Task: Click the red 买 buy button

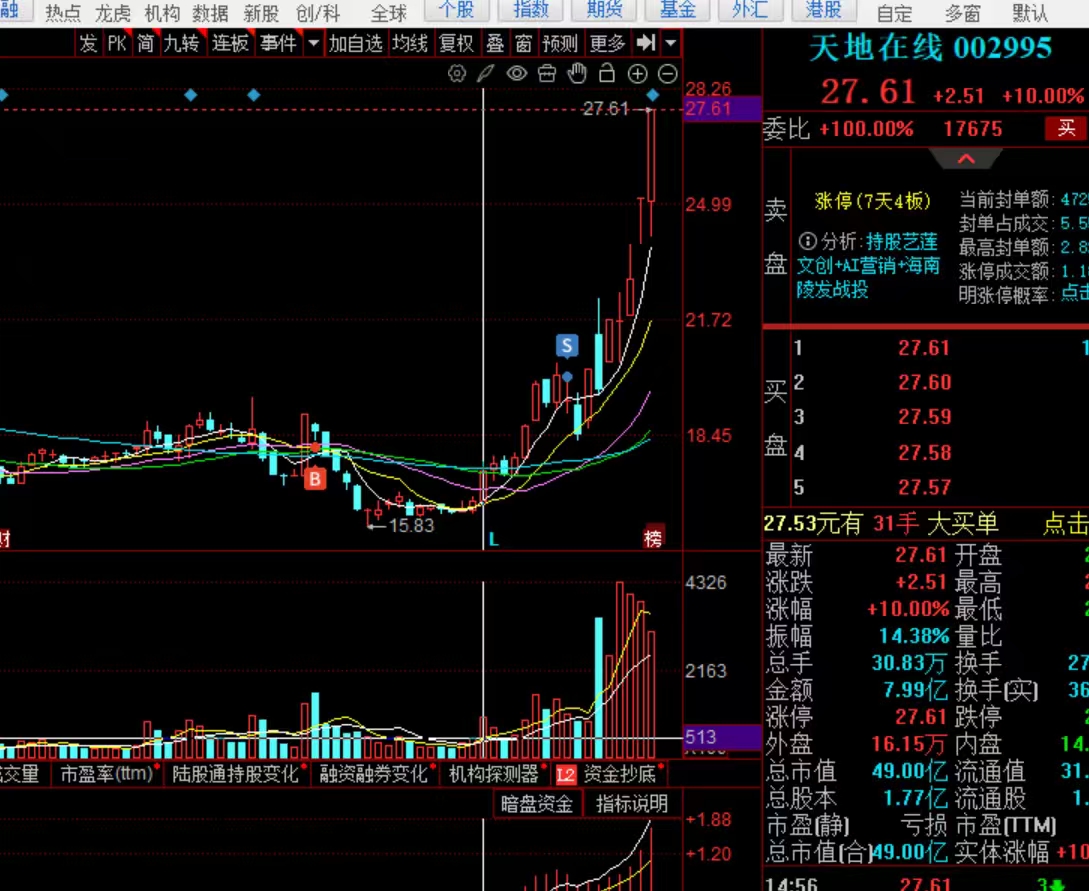Action: [x=1066, y=128]
